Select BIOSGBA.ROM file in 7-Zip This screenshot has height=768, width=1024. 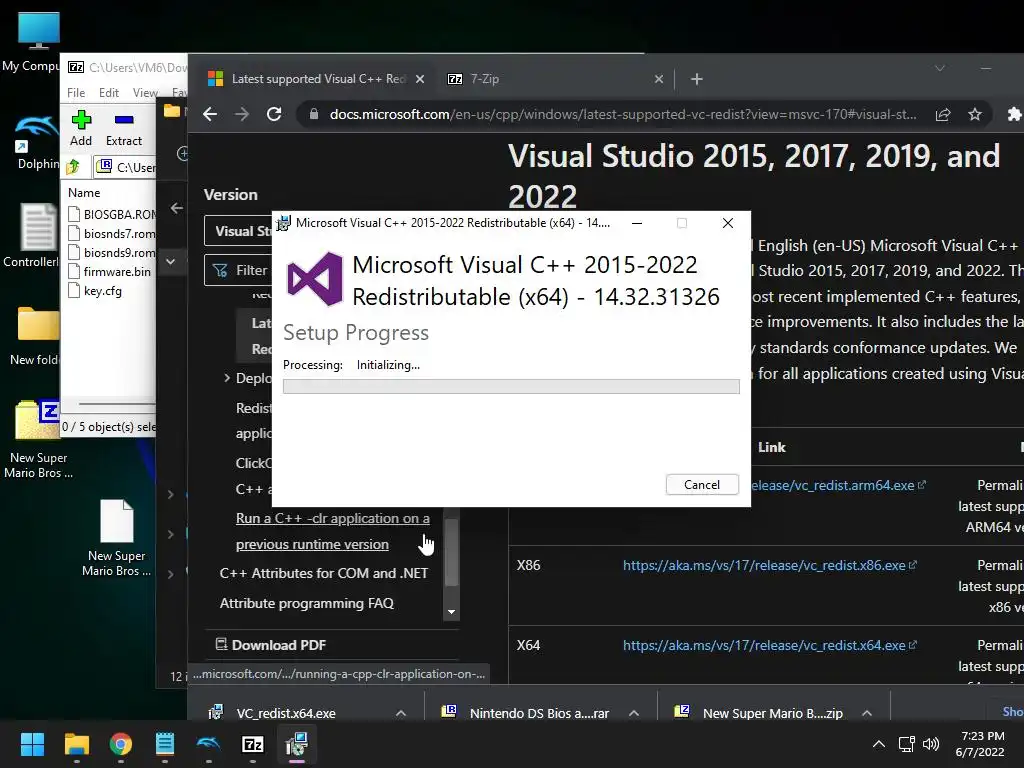pyautogui.click(x=112, y=214)
